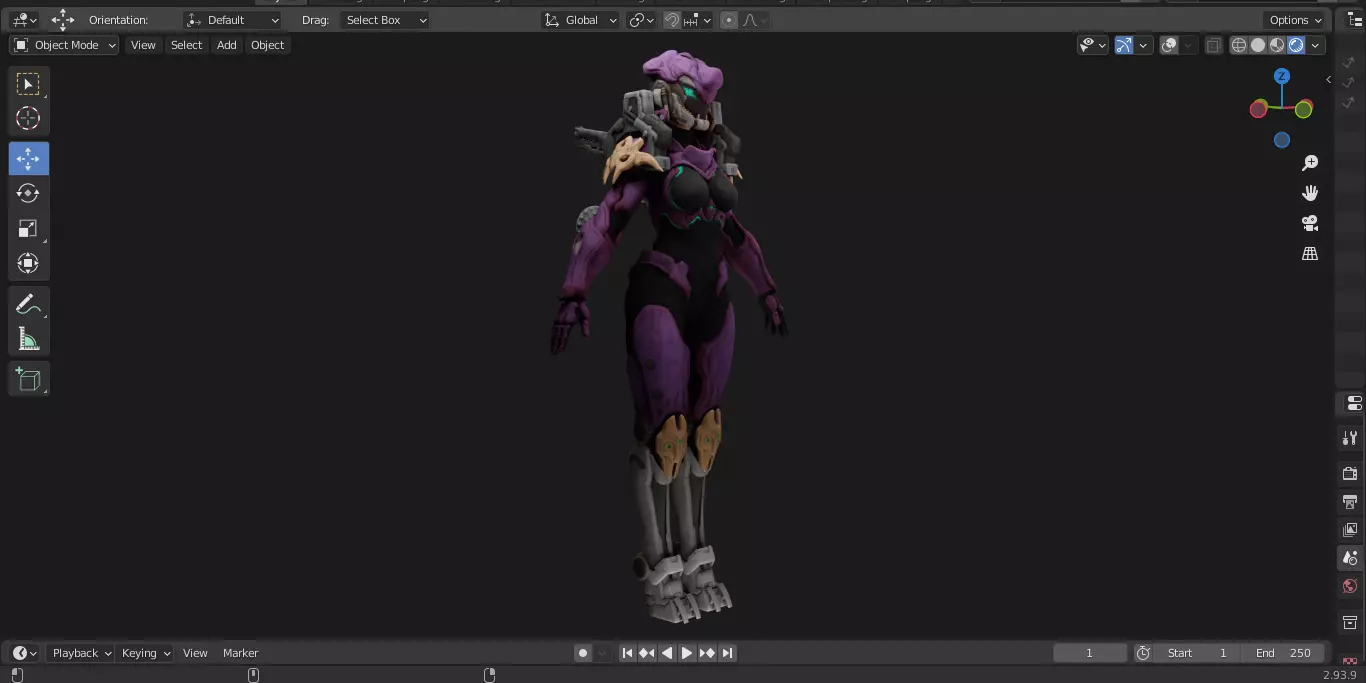The height and width of the screenshot is (683, 1366).
Task: Play the animation forward
Action: pos(687,653)
